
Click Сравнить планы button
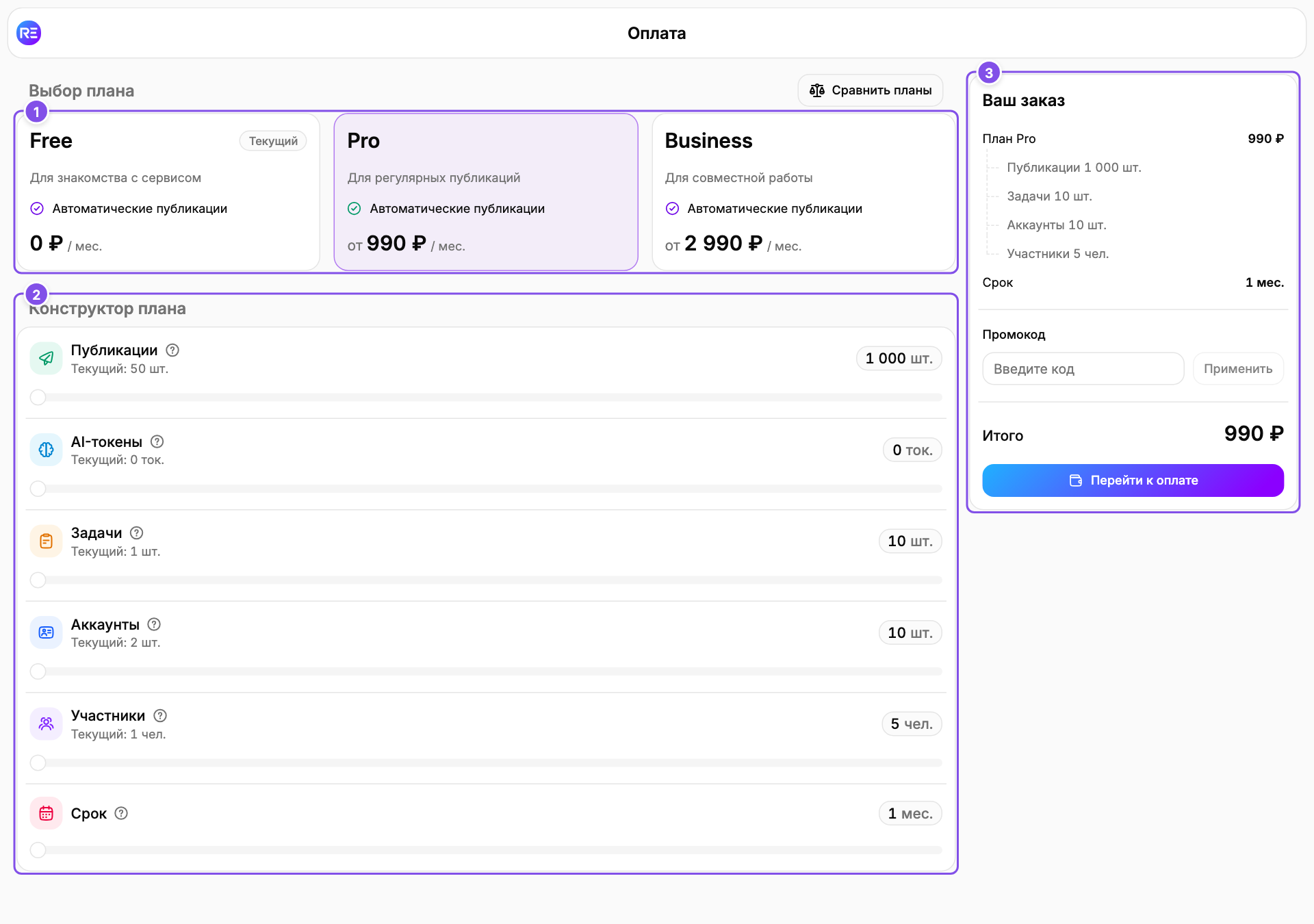tap(871, 90)
